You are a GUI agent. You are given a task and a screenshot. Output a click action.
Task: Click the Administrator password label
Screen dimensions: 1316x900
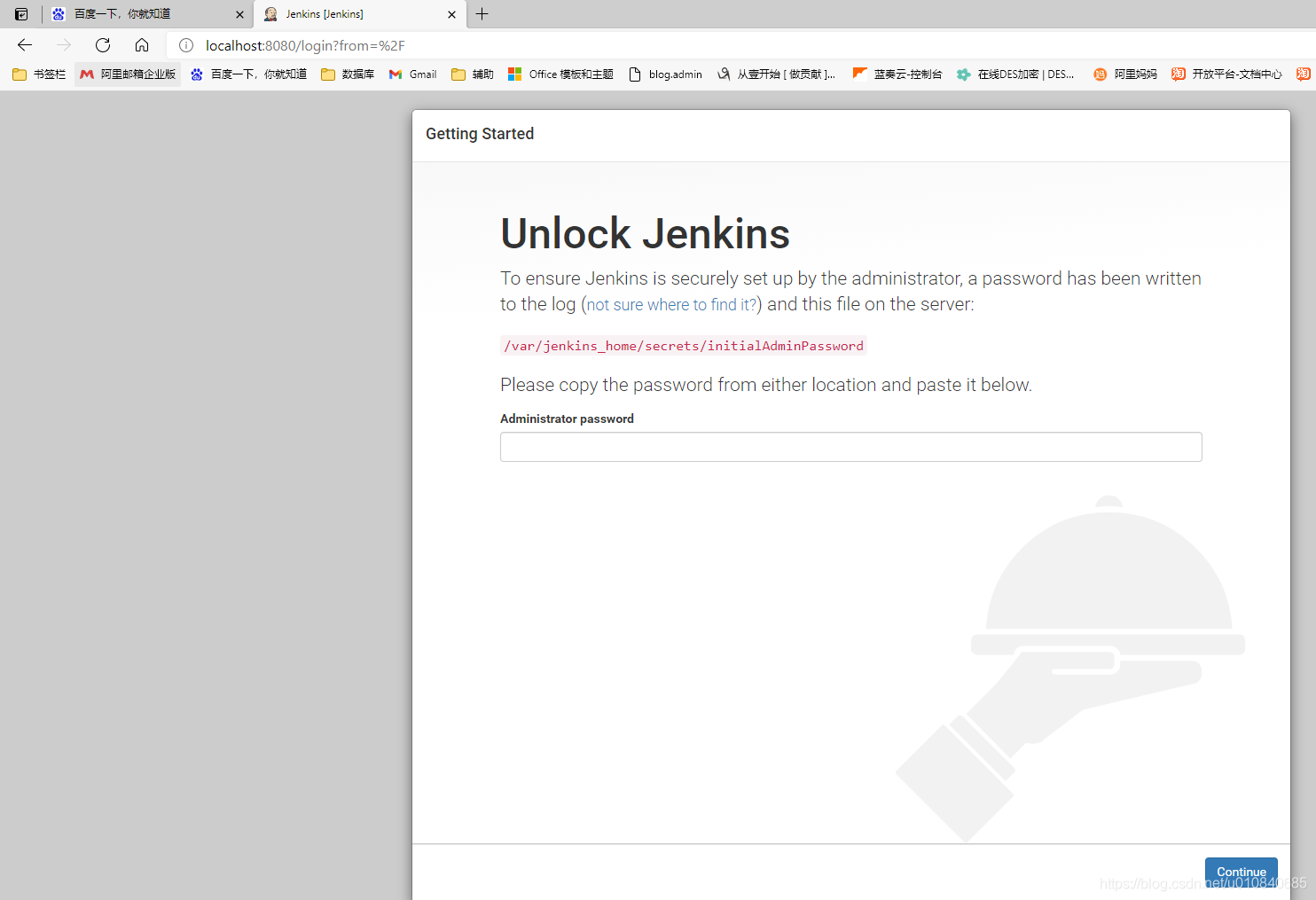pyautogui.click(x=567, y=419)
